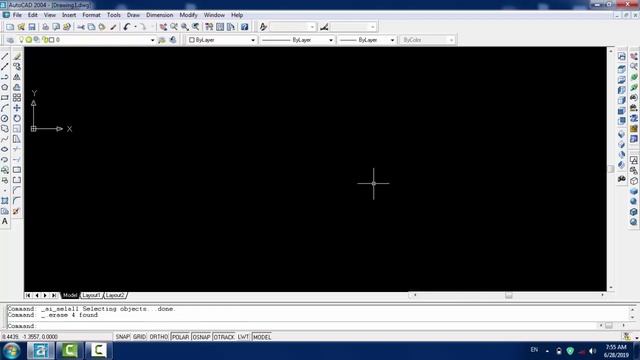Image resolution: width=640 pixels, height=360 pixels.
Task: Select the Circle draw tool
Action: click(4, 118)
